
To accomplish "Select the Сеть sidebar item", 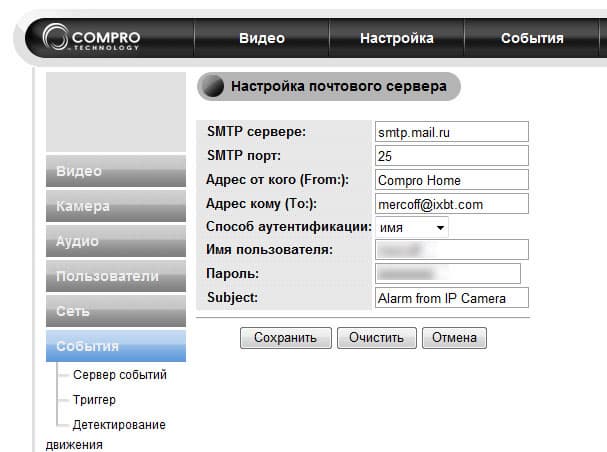I will click(115, 311).
